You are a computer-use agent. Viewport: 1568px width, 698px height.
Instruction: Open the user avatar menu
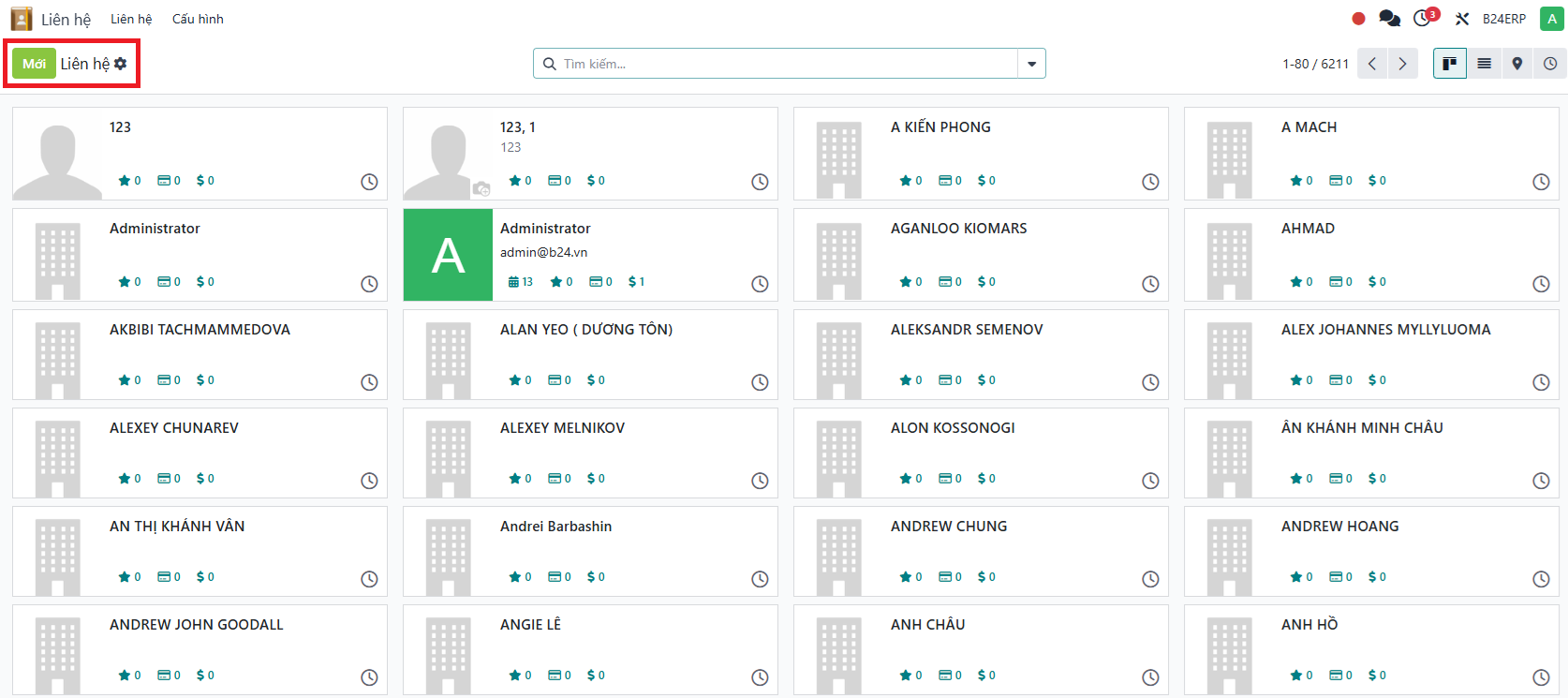tap(1551, 19)
